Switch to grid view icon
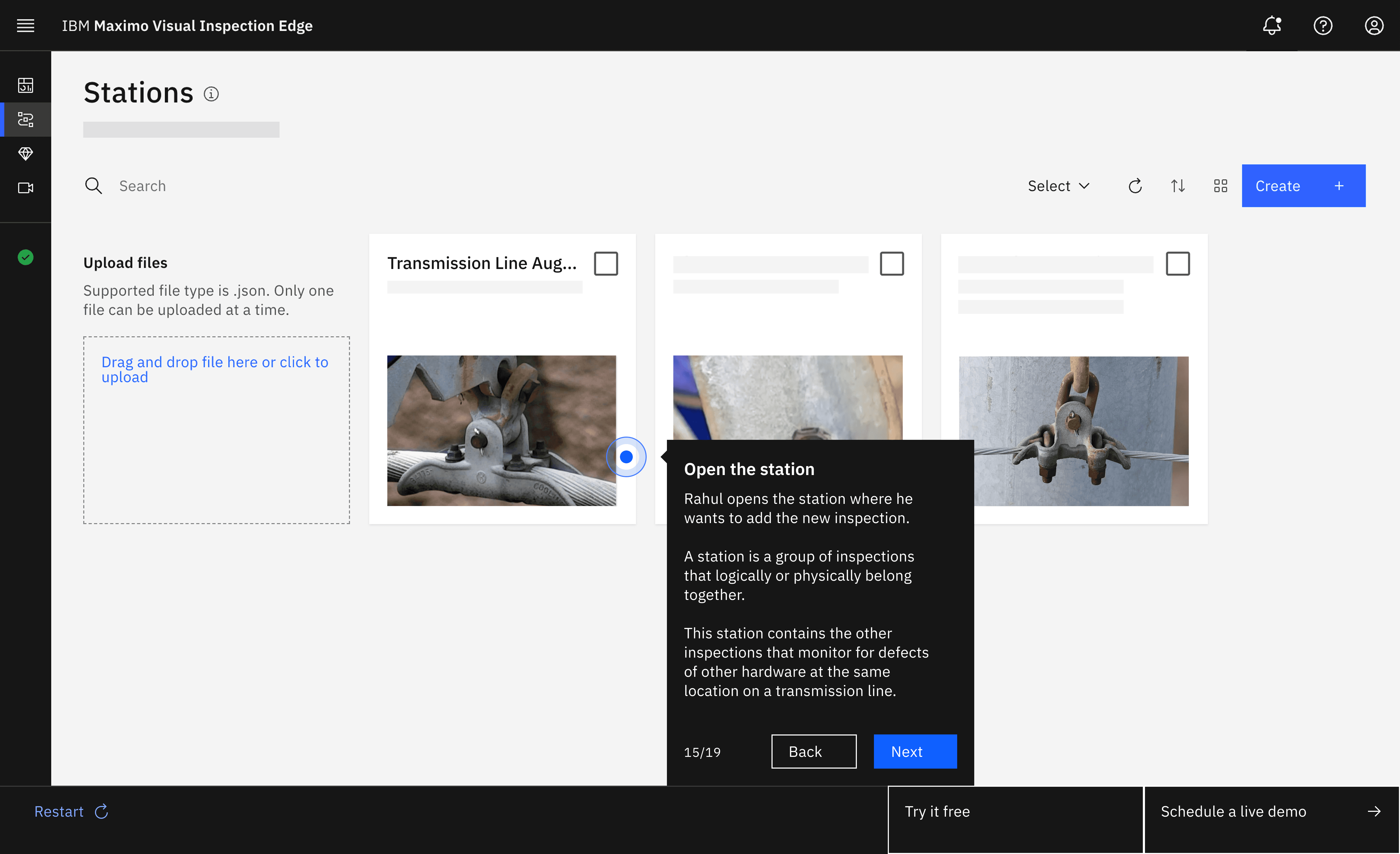Screen dimensions: 1400x854 pos(1220,186)
